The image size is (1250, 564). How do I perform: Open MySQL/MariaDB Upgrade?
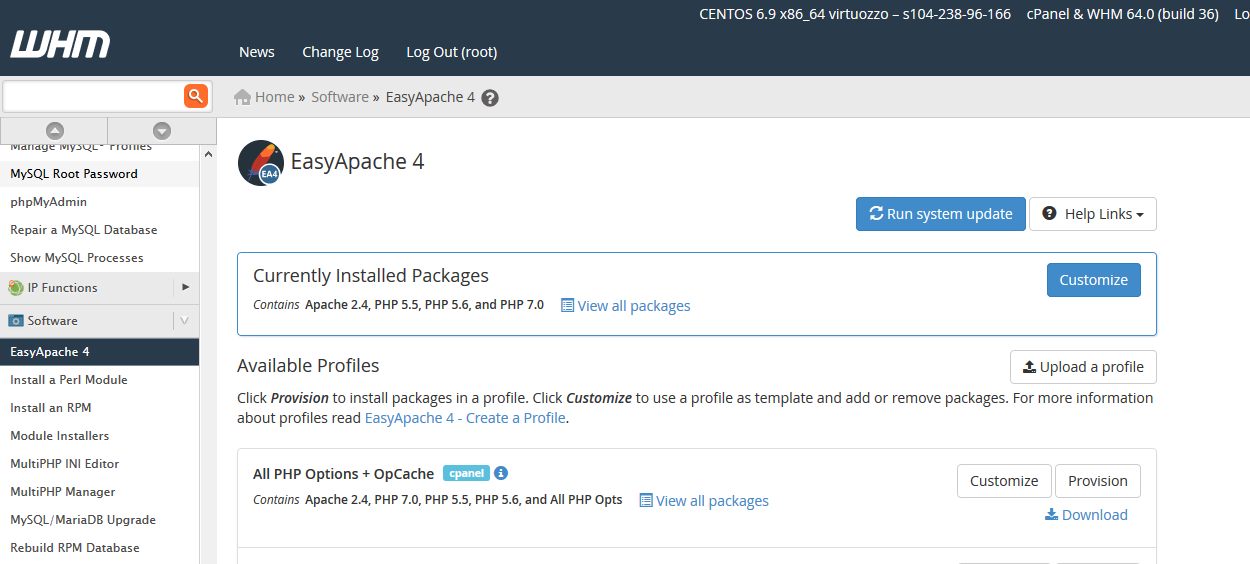100,520
